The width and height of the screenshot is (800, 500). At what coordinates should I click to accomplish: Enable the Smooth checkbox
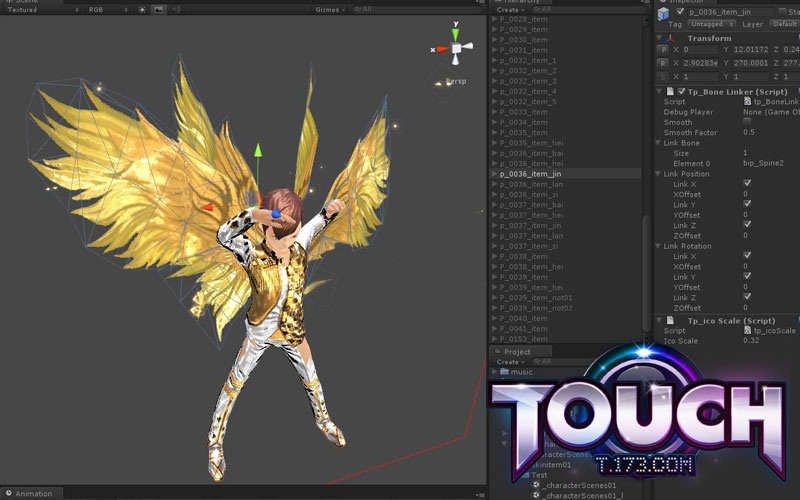point(747,121)
